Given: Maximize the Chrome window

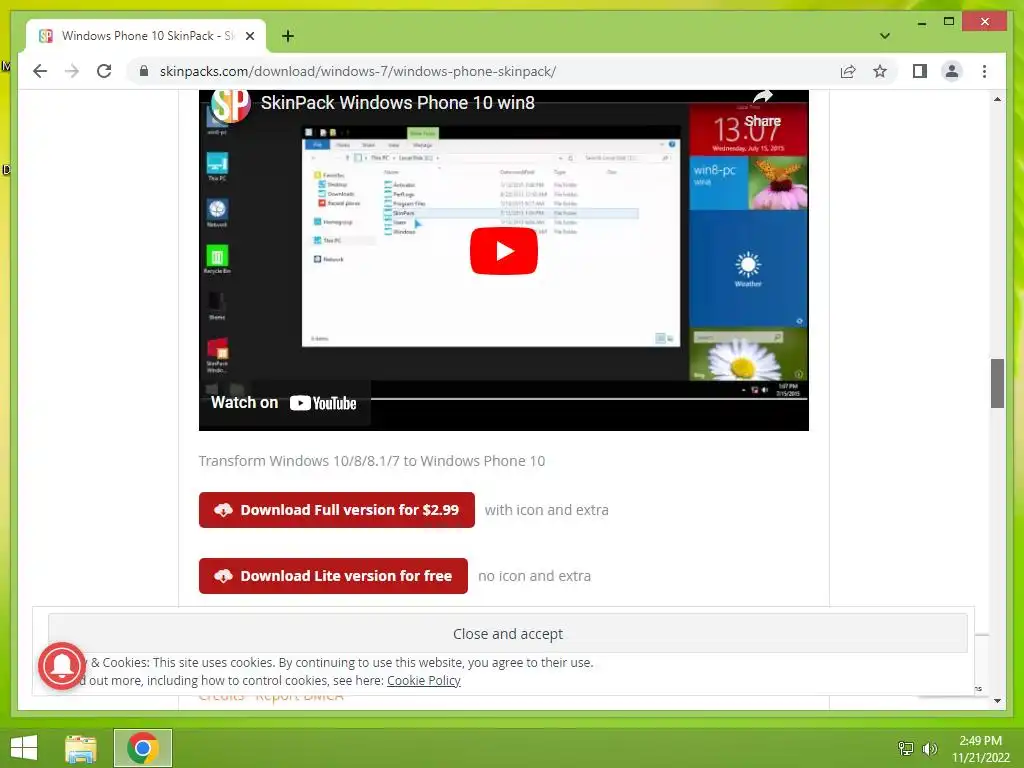Looking at the screenshot, I should [x=949, y=22].
